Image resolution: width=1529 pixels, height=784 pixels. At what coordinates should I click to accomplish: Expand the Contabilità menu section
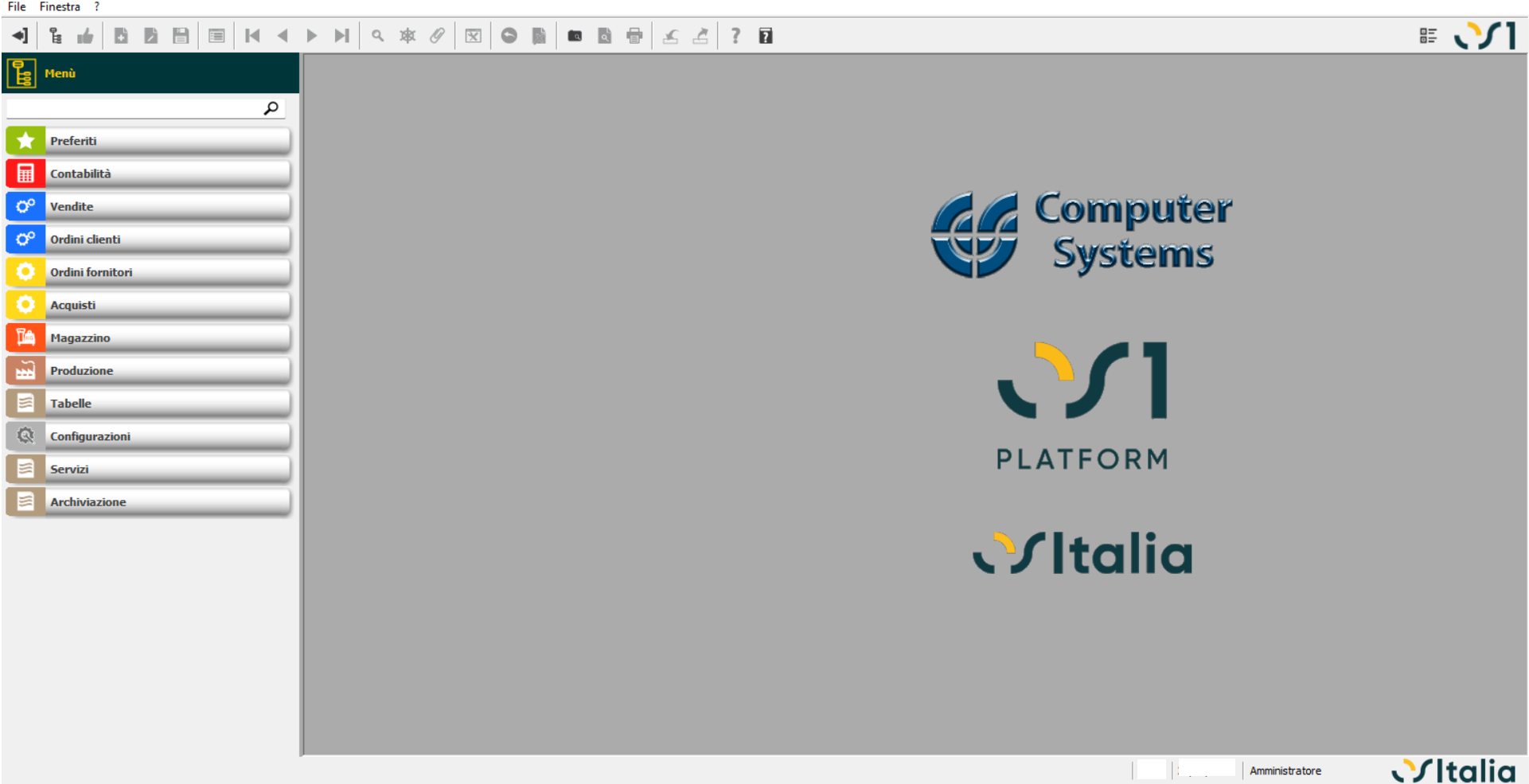tap(148, 174)
